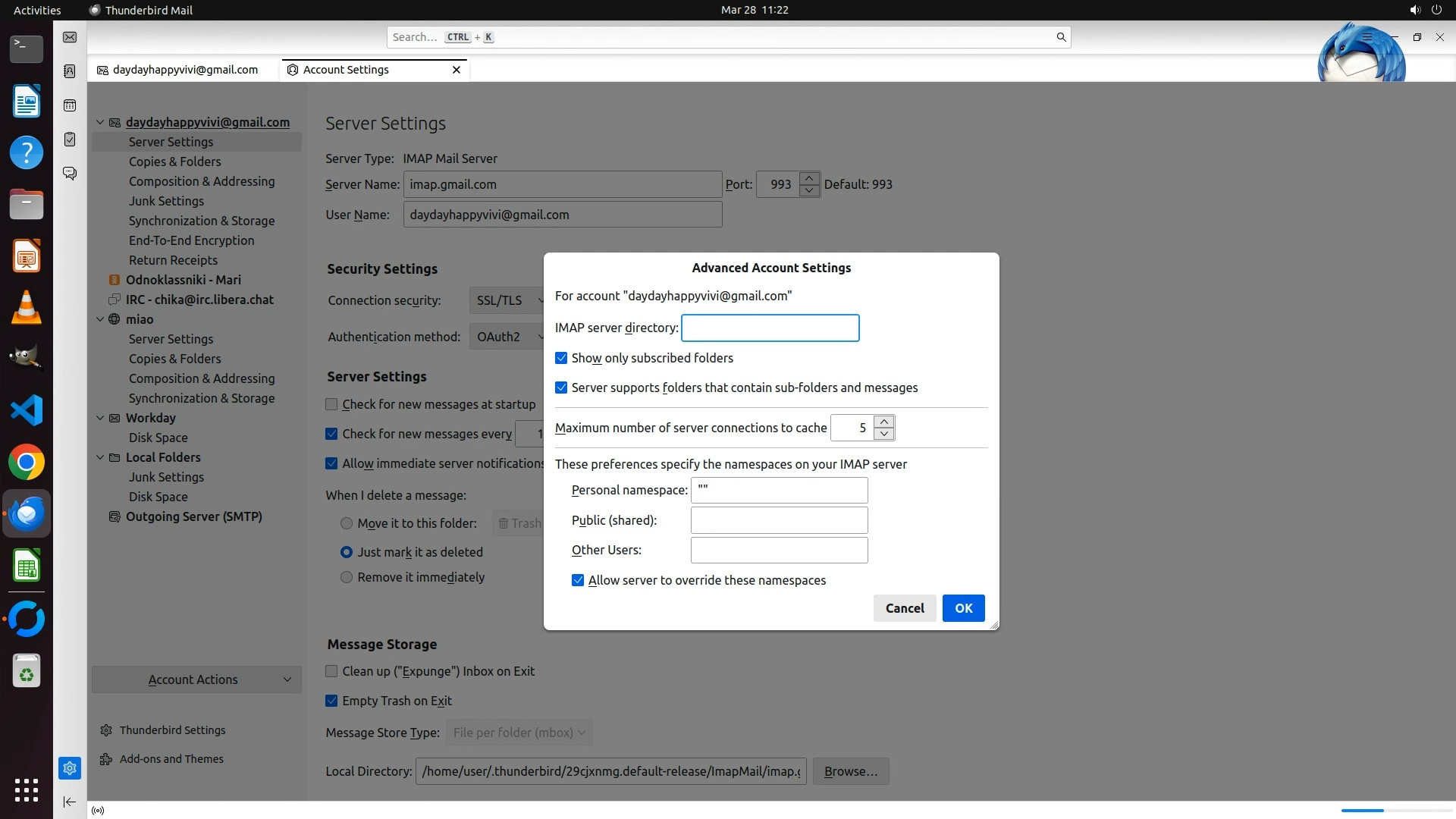
Task: Collapse the Local Folders tree
Action: tap(100, 457)
